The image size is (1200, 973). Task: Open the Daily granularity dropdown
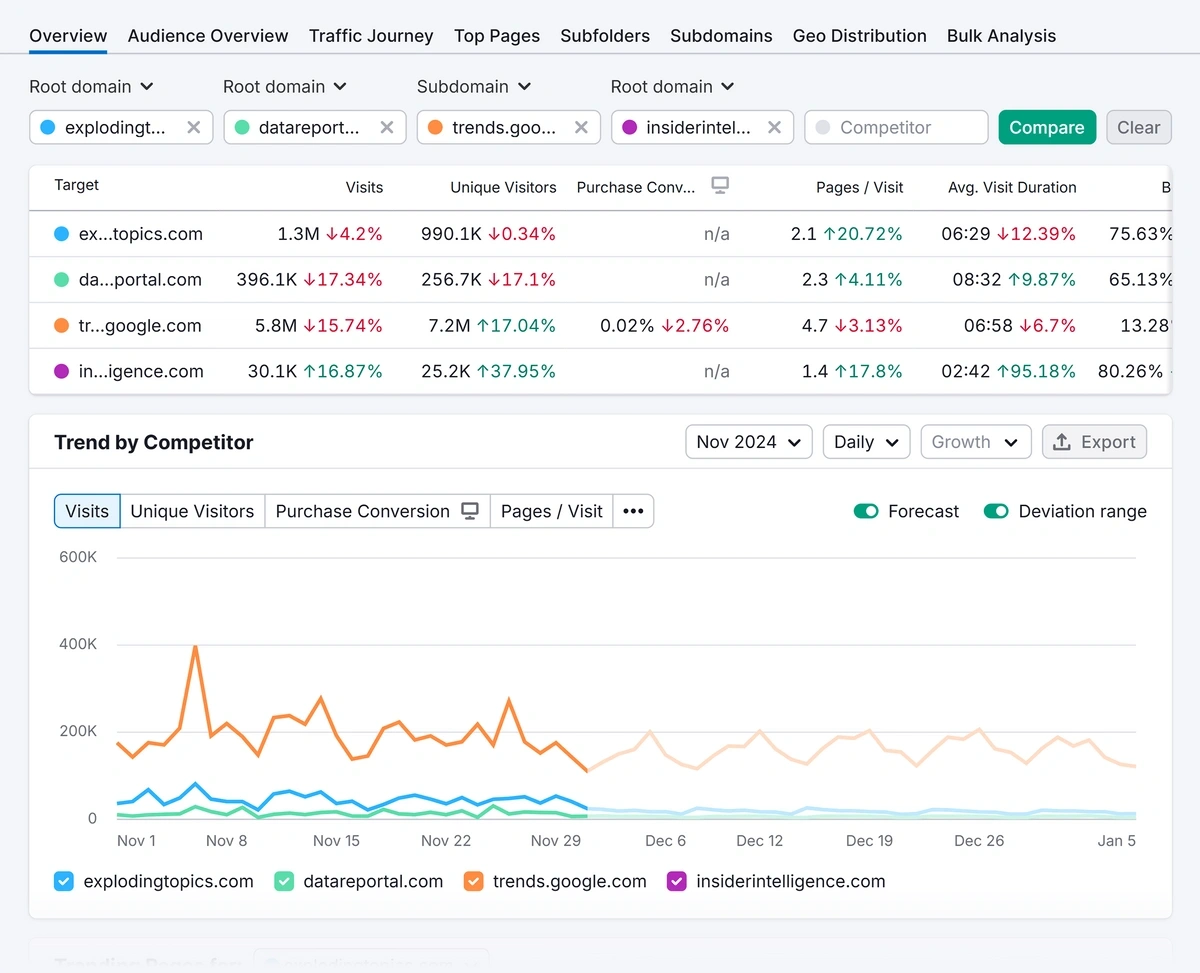[x=866, y=442]
